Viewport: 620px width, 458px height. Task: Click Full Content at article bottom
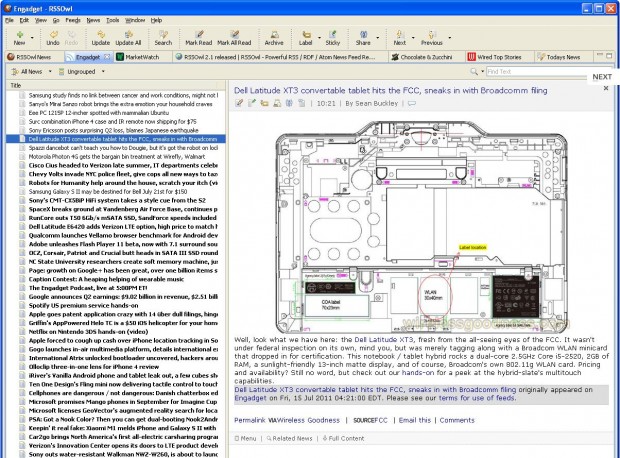(x=343, y=438)
